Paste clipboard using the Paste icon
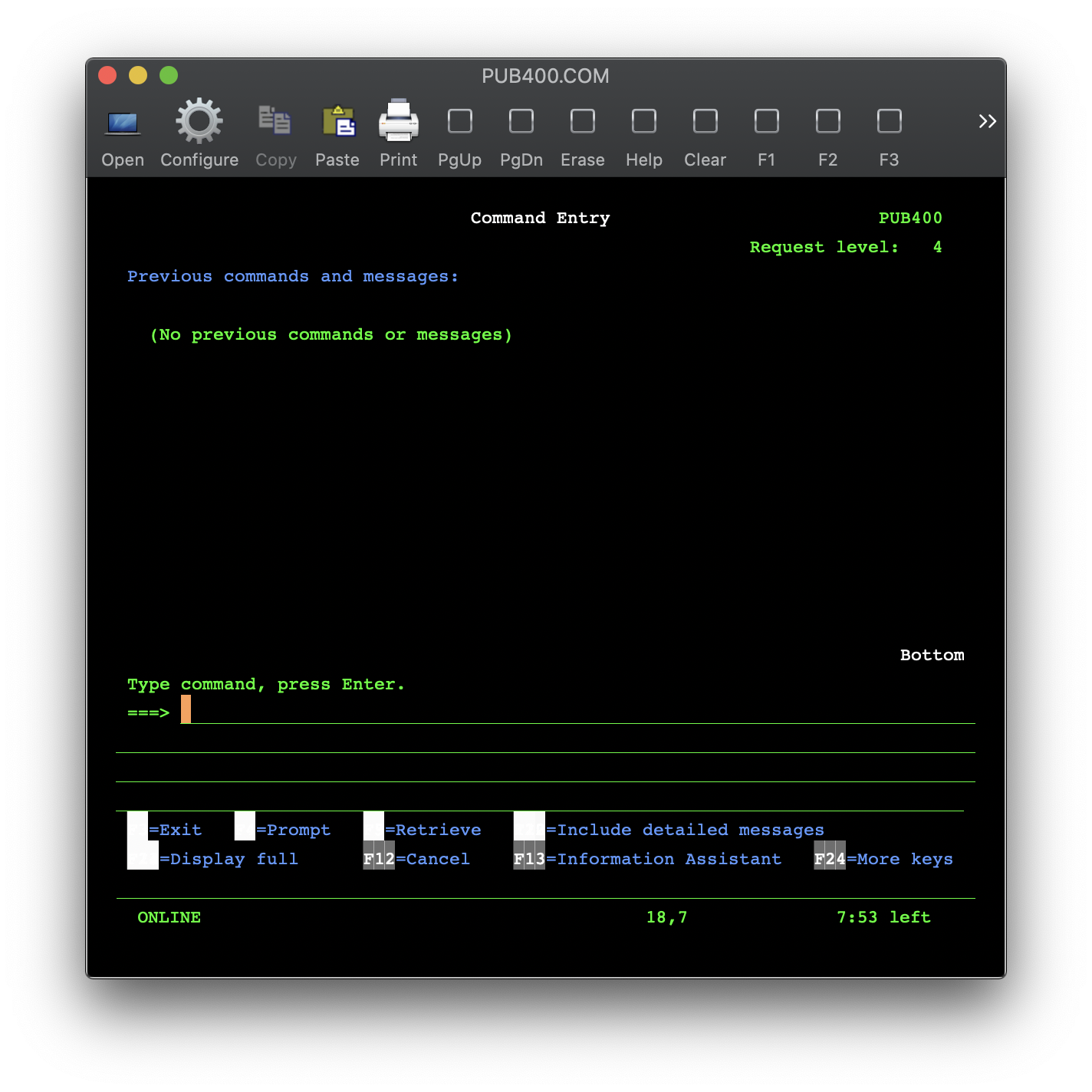Screen dimensions: 1092x1092 click(337, 133)
